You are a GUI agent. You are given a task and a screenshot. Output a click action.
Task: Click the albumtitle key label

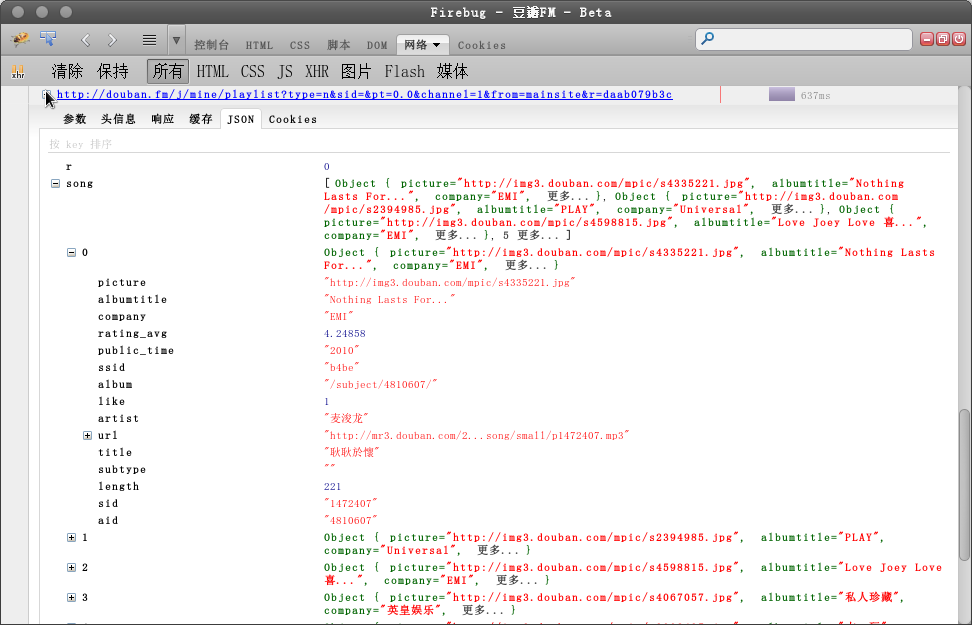[x=132, y=299]
